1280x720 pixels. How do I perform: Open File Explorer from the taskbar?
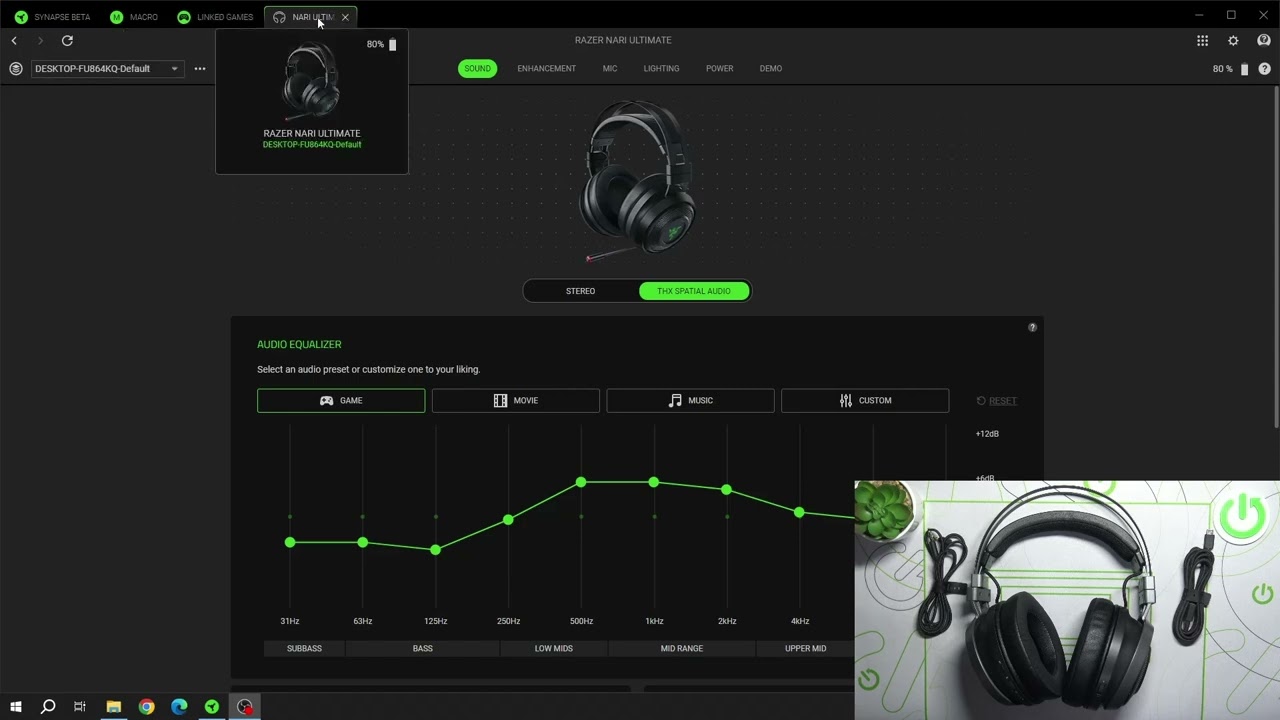[114, 707]
